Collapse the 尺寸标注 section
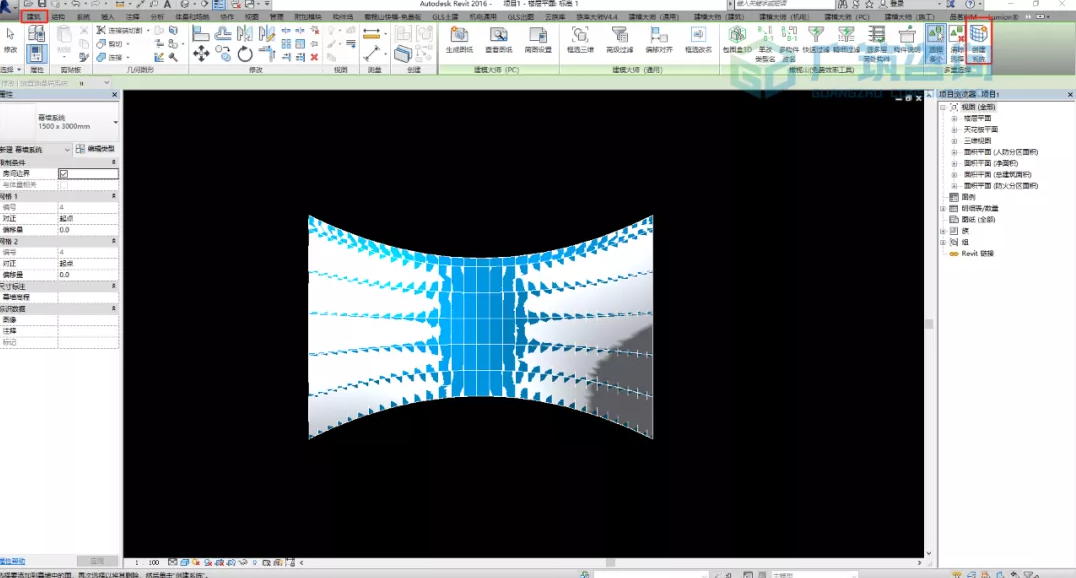Viewport: 1076px width, 578px height. [x=113, y=286]
